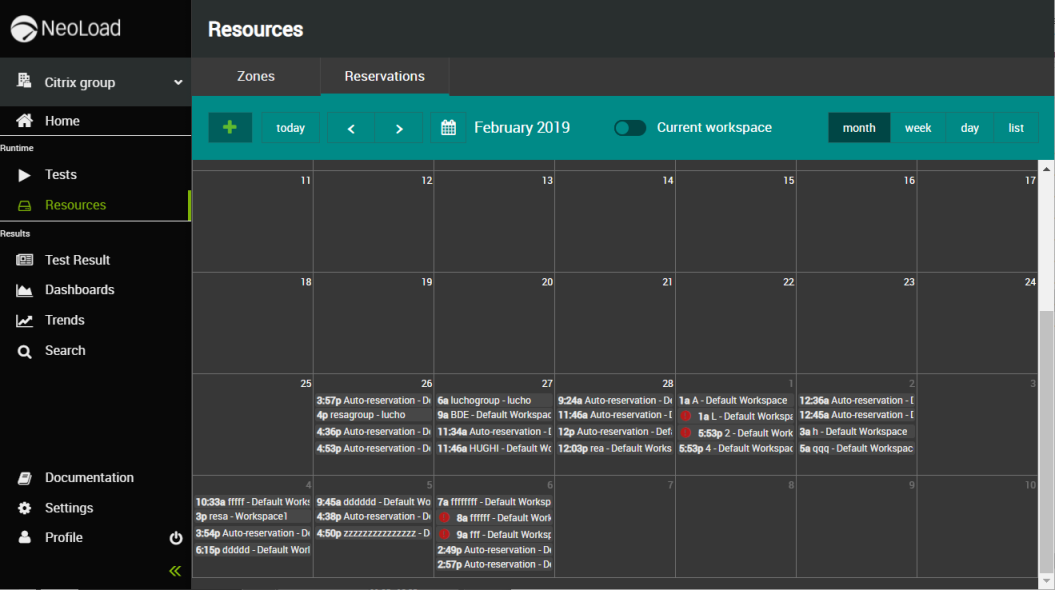Open the Documentation link
The width and height of the screenshot is (1055, 590).
click(x=89, y=478)
